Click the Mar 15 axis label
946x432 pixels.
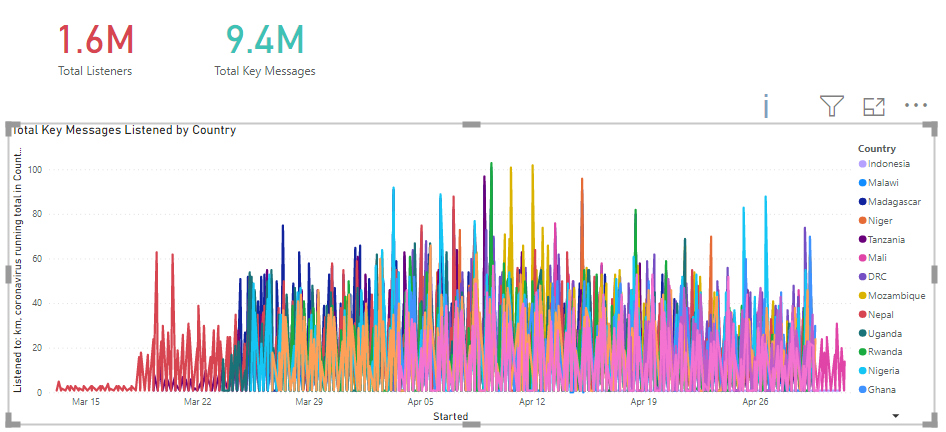[x=86, y=402]
